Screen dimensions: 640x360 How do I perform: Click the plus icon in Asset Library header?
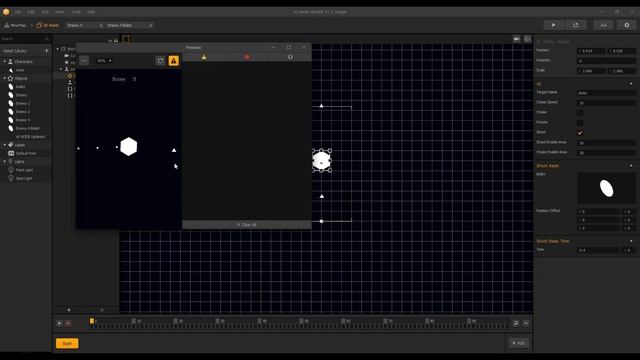pyautogui.click(x=46, y=51)
